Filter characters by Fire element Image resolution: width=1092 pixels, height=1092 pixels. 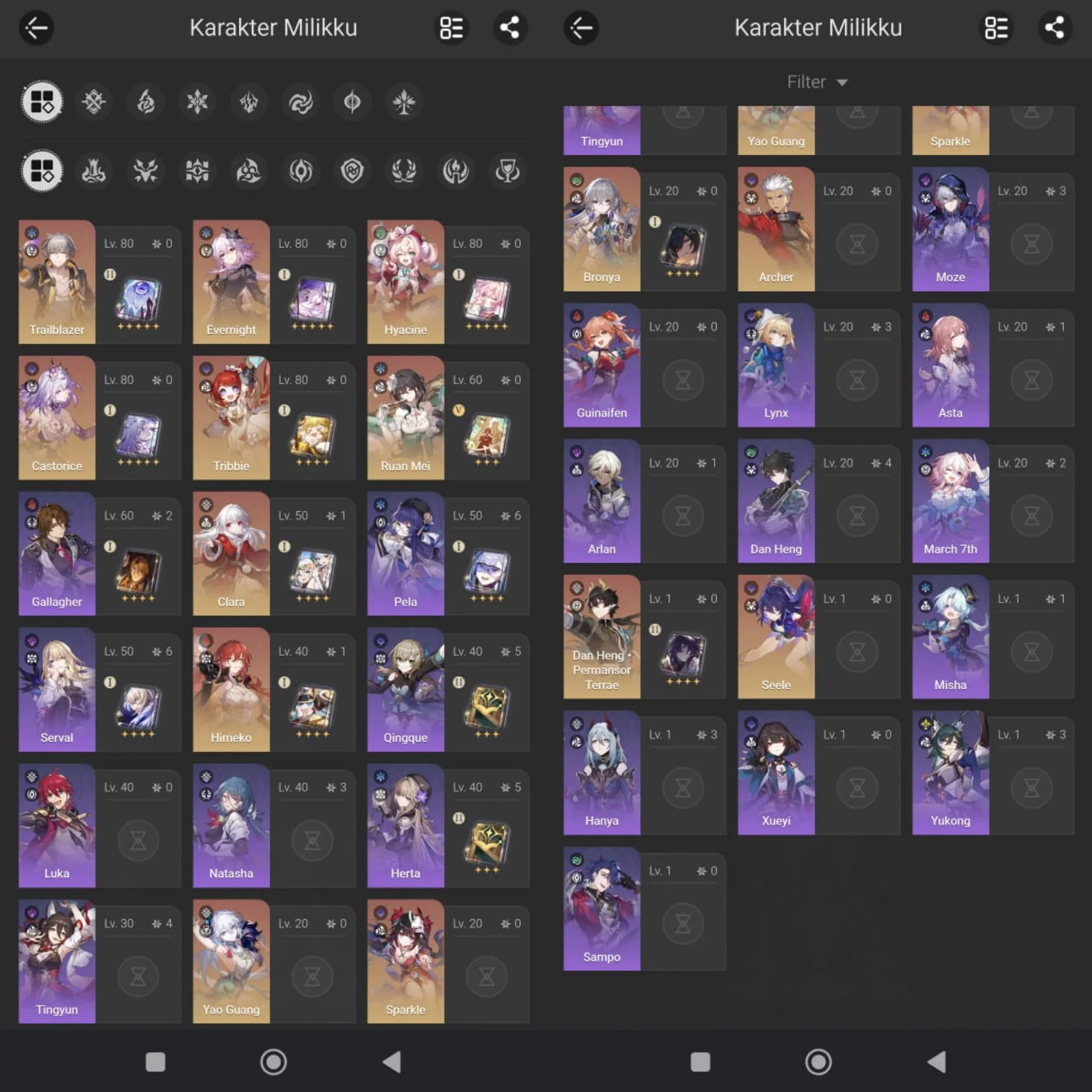146,102
